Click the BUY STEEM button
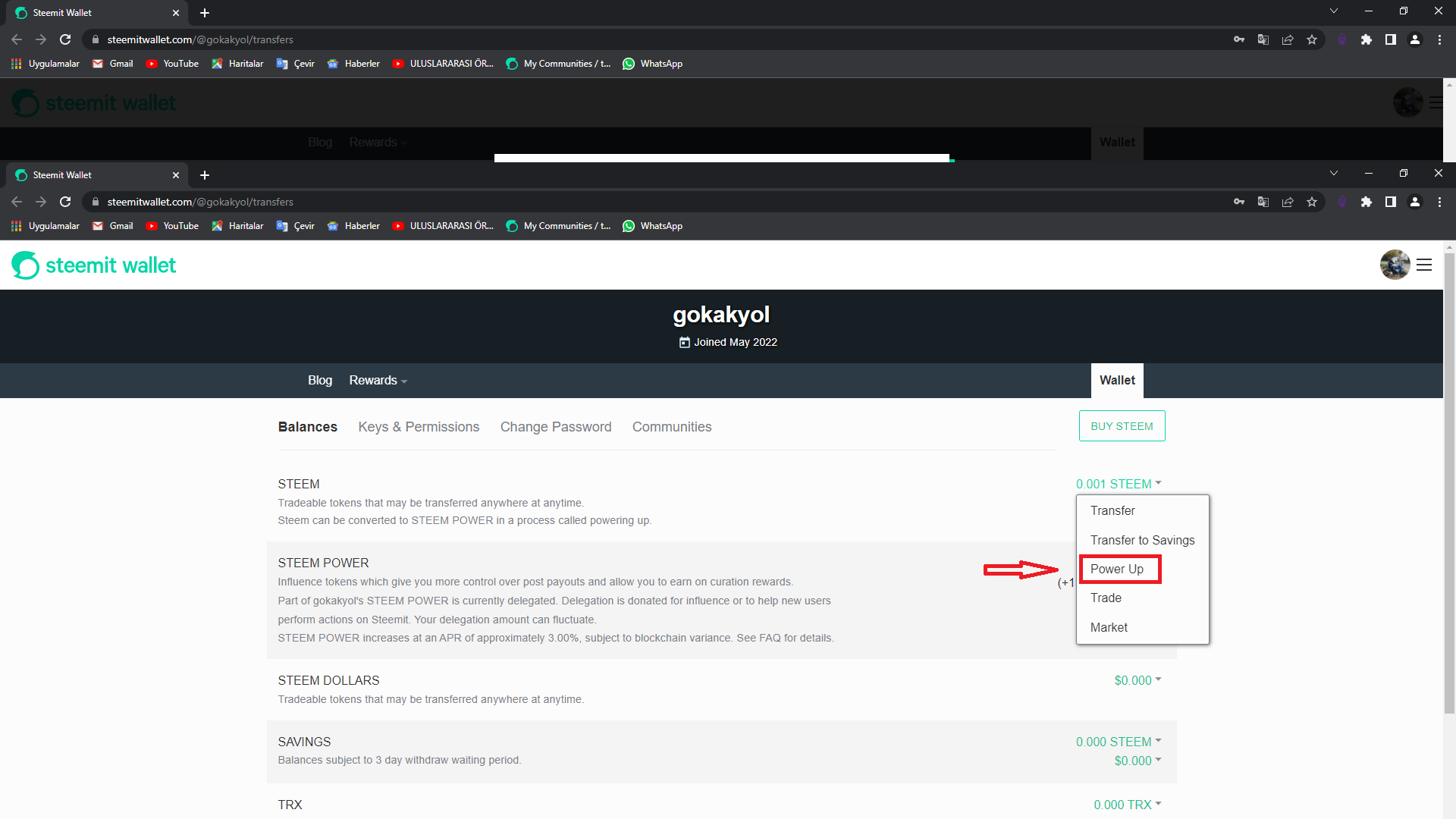Screen dimensions: 1456x819 tap(1122, 426)
